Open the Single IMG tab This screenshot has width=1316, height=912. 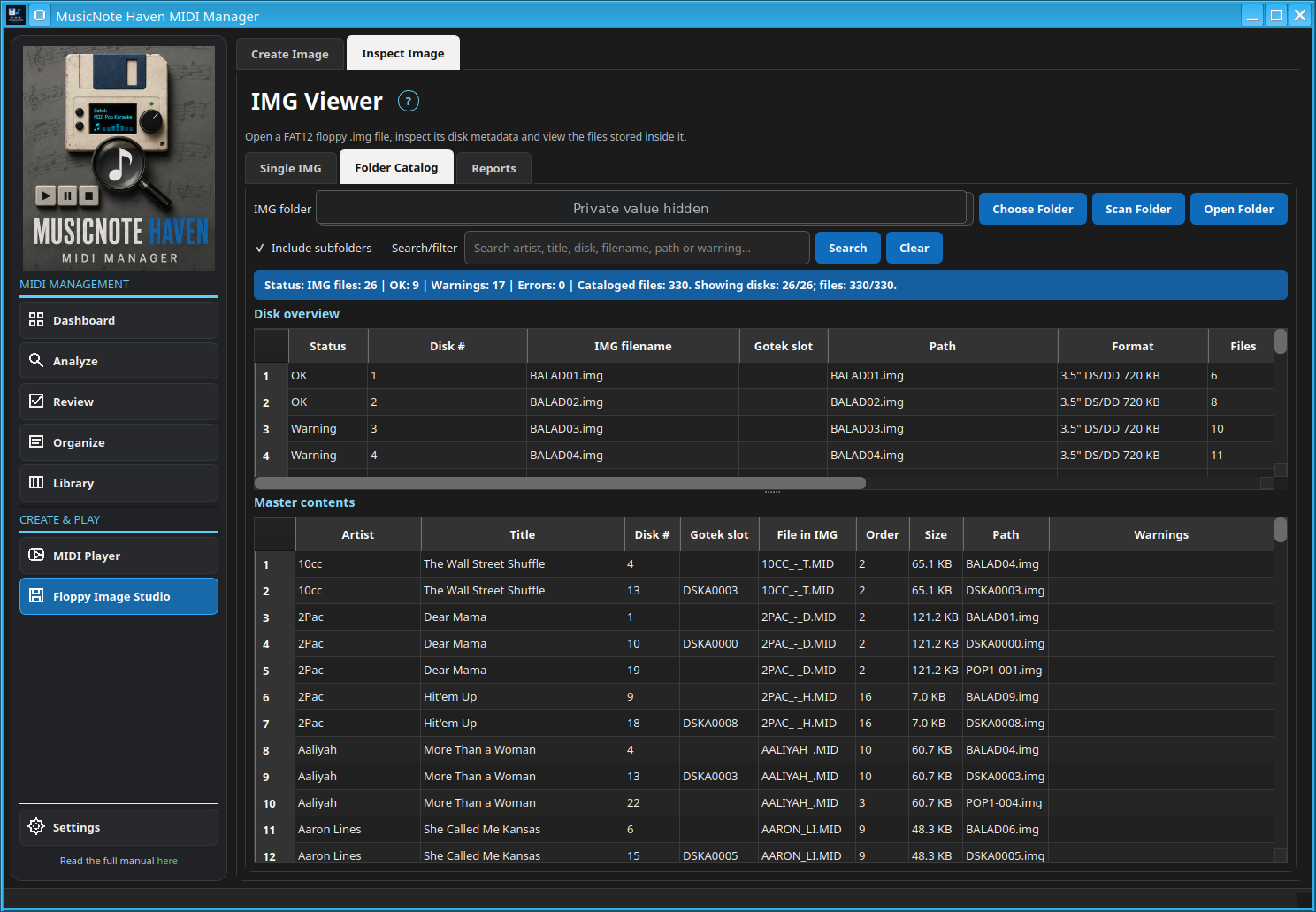[291, 168]
